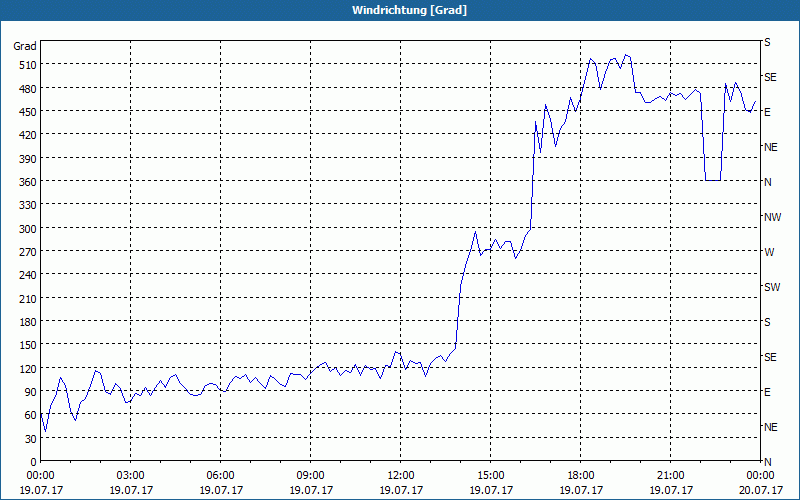Select the W compass label on right axis
Screen dimensions: 800x500
click(x=769, y=252)
